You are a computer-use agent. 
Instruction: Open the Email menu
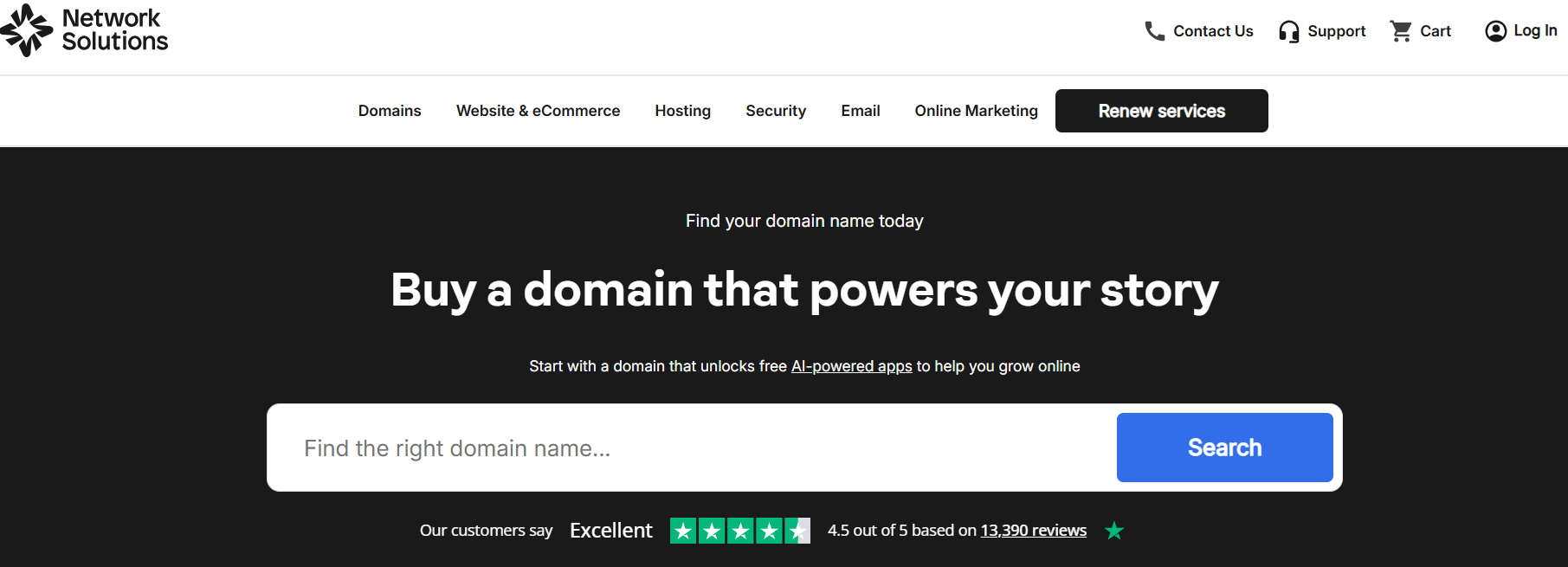click(x=861, y=111)
